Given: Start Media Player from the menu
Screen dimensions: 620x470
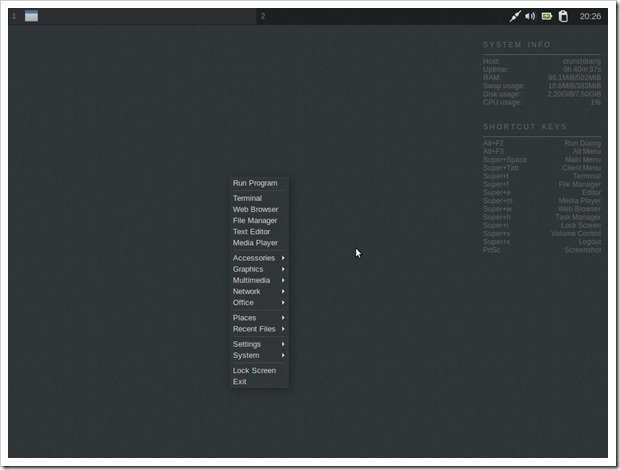Looking at the screenshot, I should point(259,243).
